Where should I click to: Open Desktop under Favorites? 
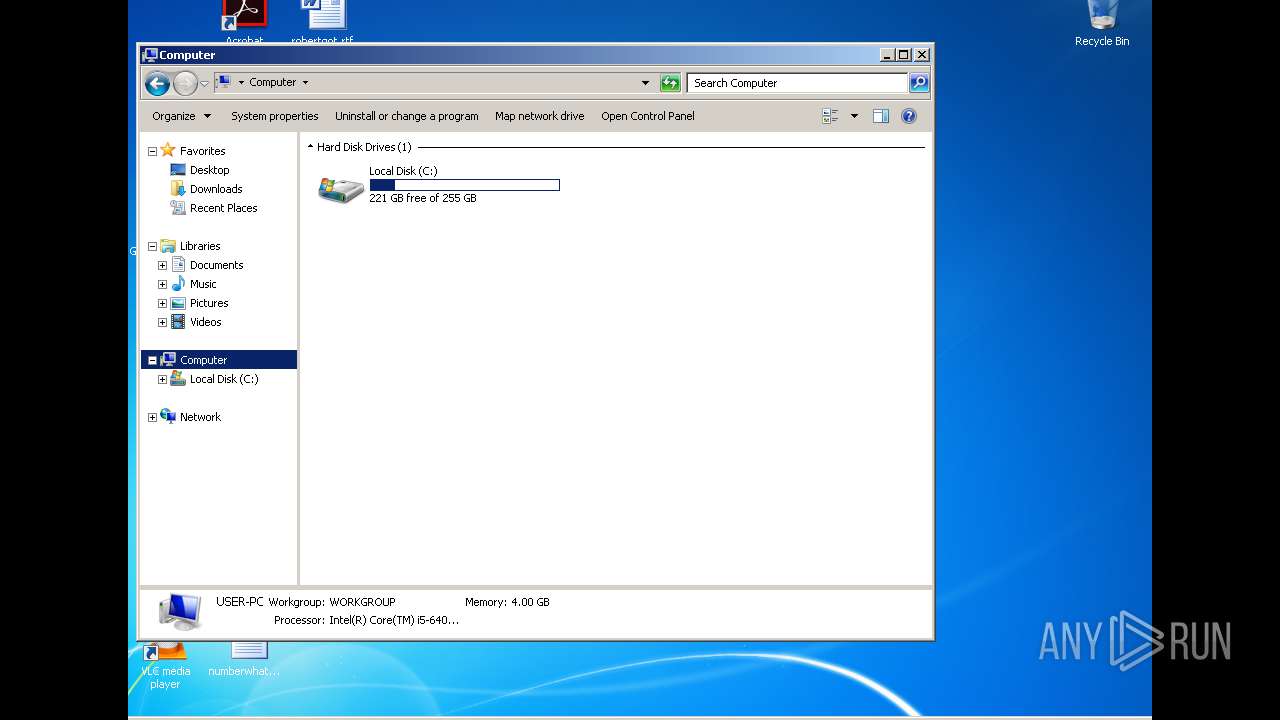coord(209,170)
